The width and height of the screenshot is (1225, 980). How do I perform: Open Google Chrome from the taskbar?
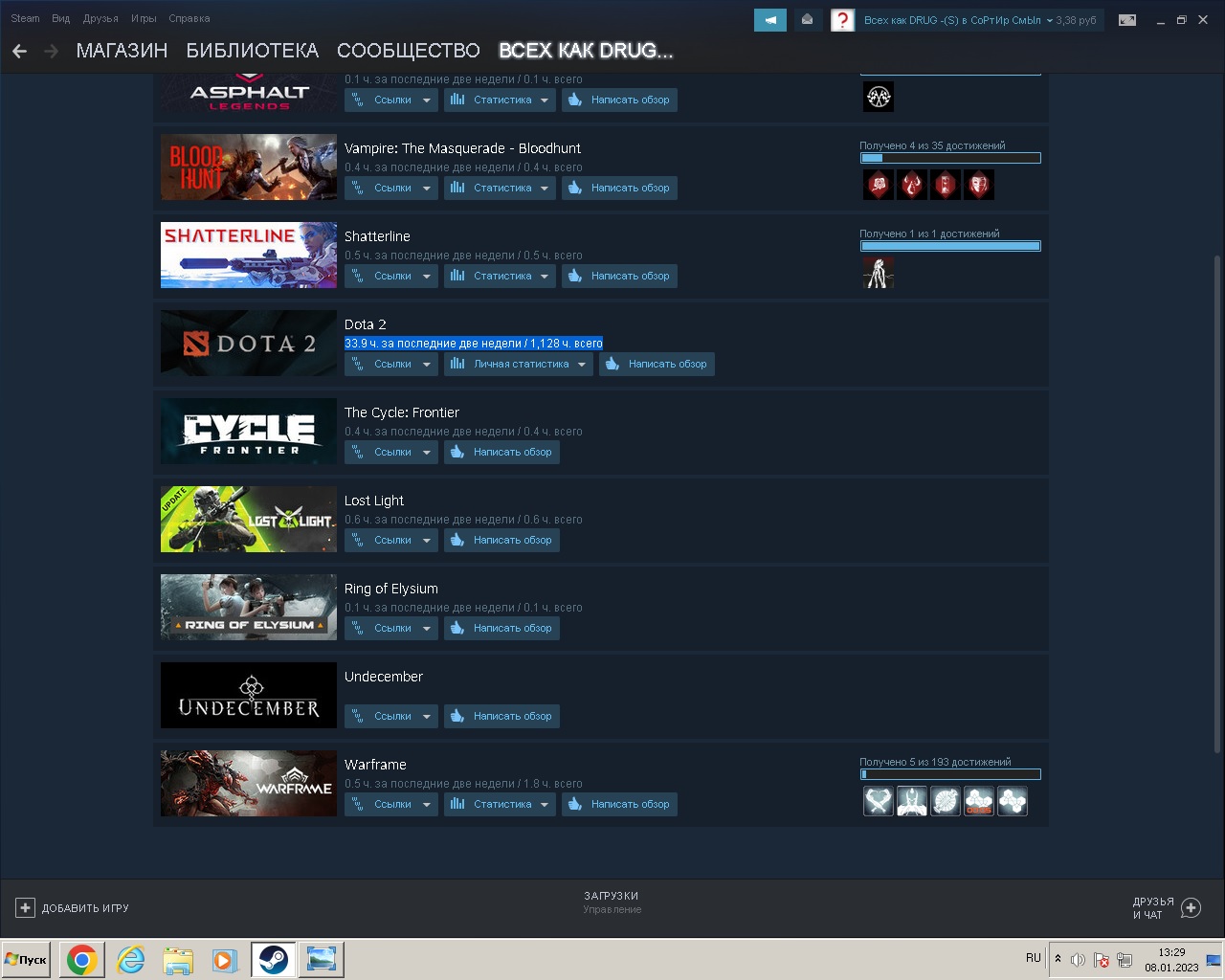coord(82,959)
